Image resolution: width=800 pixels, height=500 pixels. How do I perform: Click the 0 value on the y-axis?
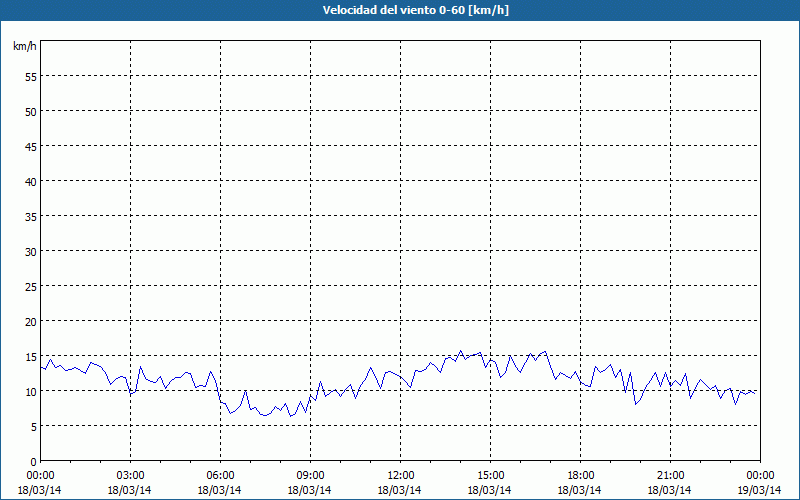click(34, 462)
